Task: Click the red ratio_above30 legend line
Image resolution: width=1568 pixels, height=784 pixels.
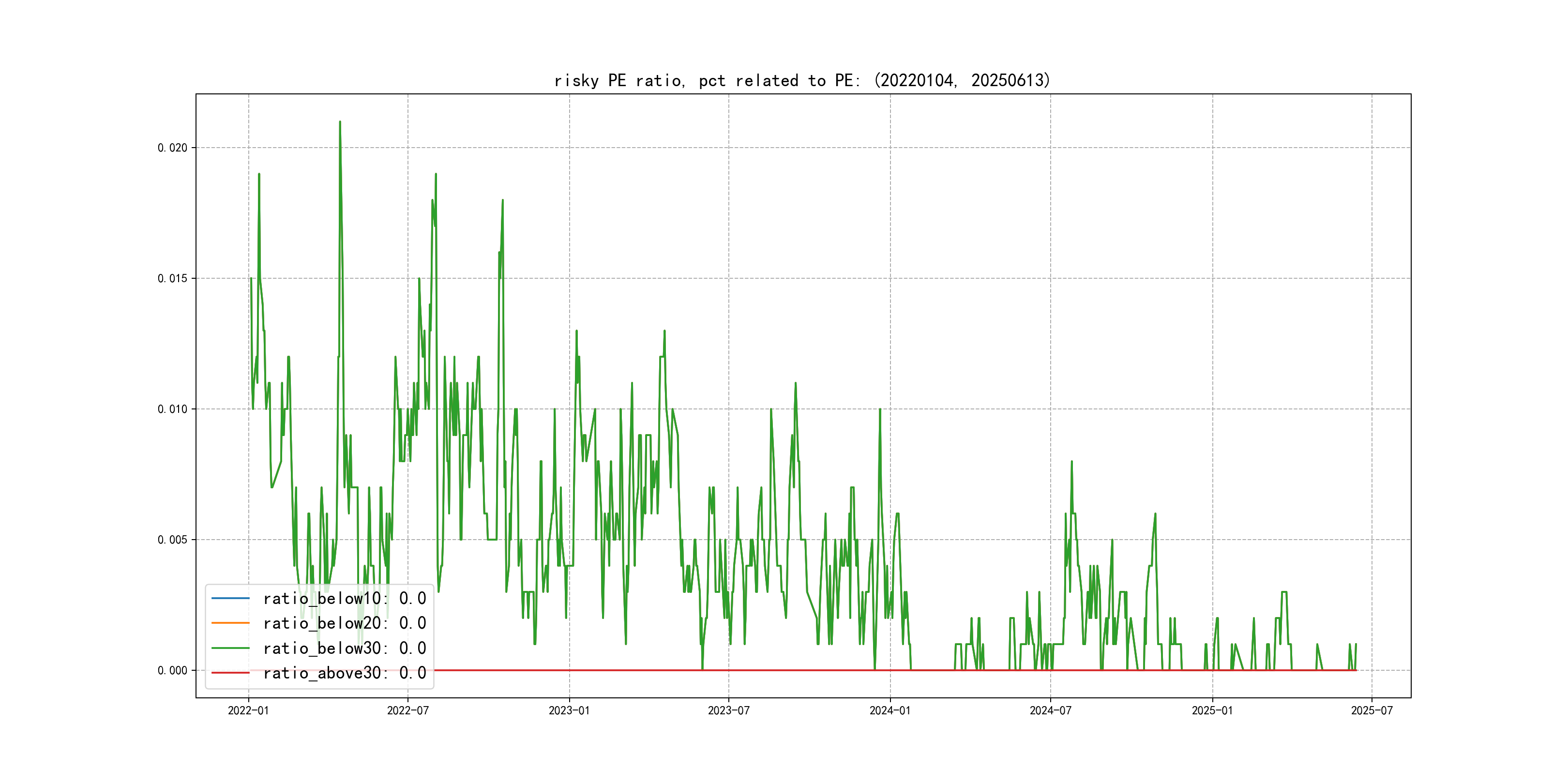Action: point(230,673)
